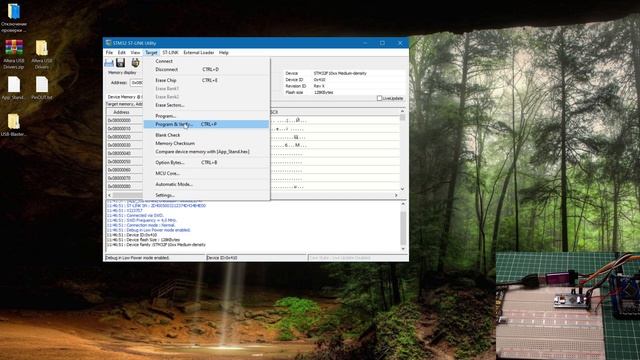Click memory table horizontal scroll left arrow
The image size is (640, 360).
tap(109, 196)
